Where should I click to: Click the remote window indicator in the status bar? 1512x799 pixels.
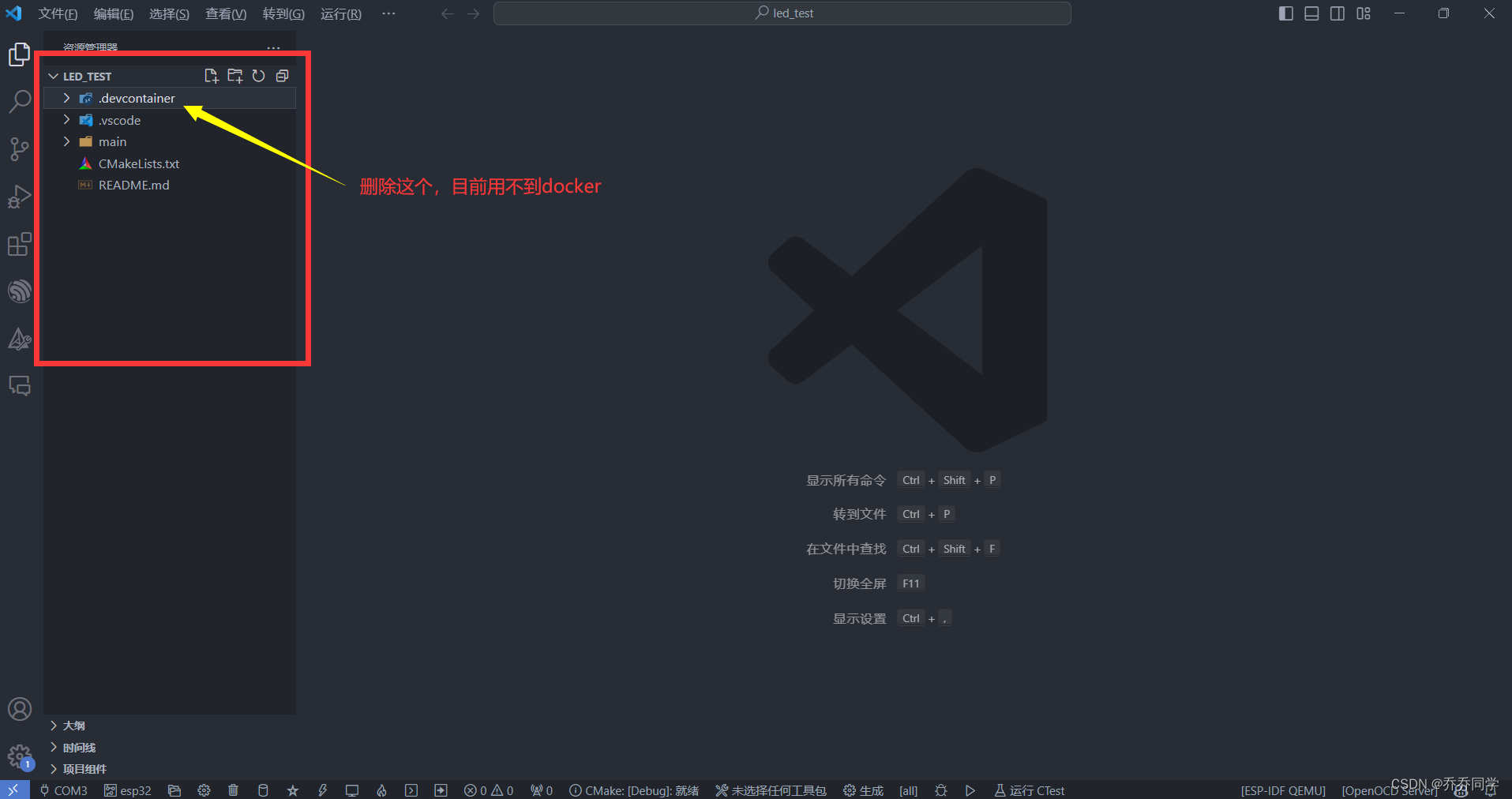pyautogui.click(x=13, y=790)
